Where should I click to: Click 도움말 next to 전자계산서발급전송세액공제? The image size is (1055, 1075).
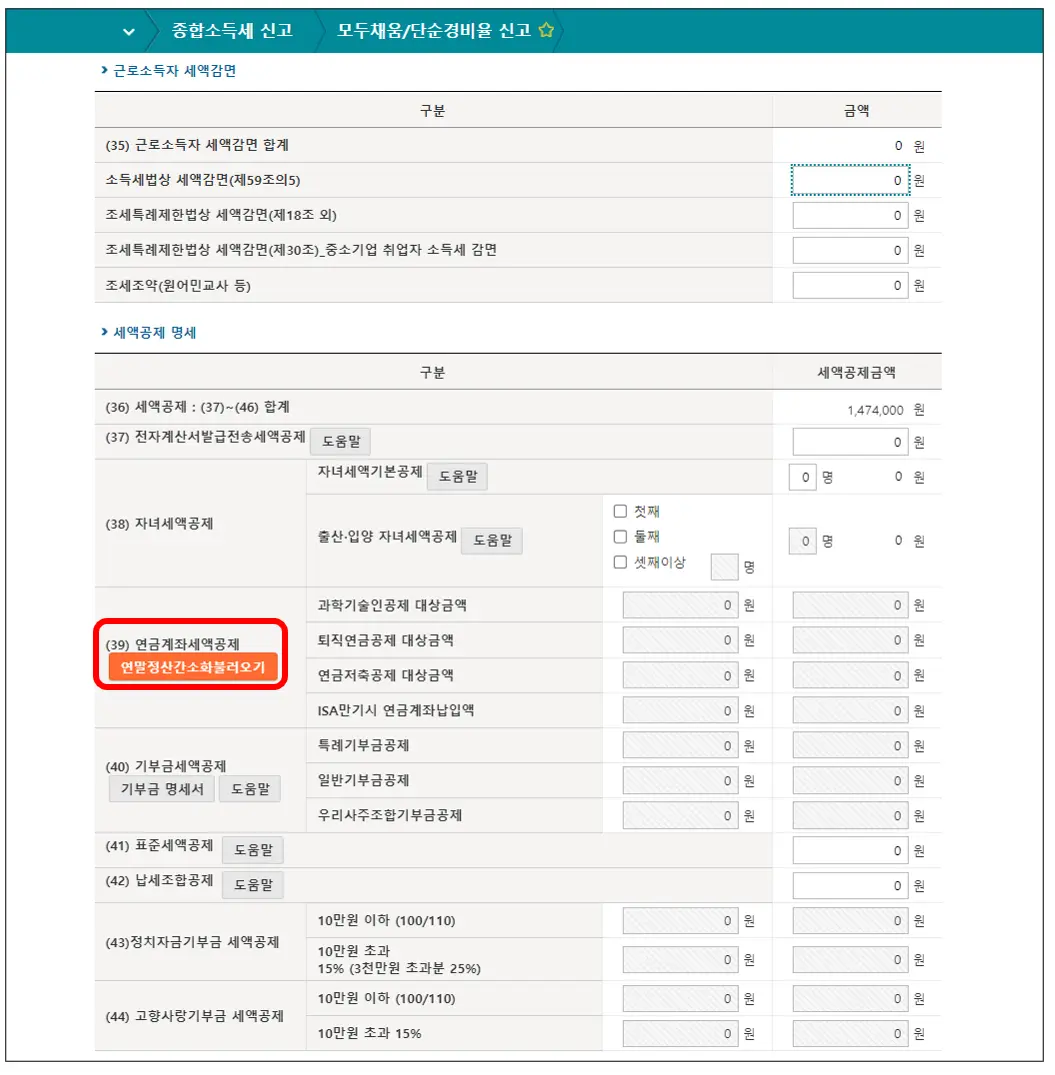point(340,441)
